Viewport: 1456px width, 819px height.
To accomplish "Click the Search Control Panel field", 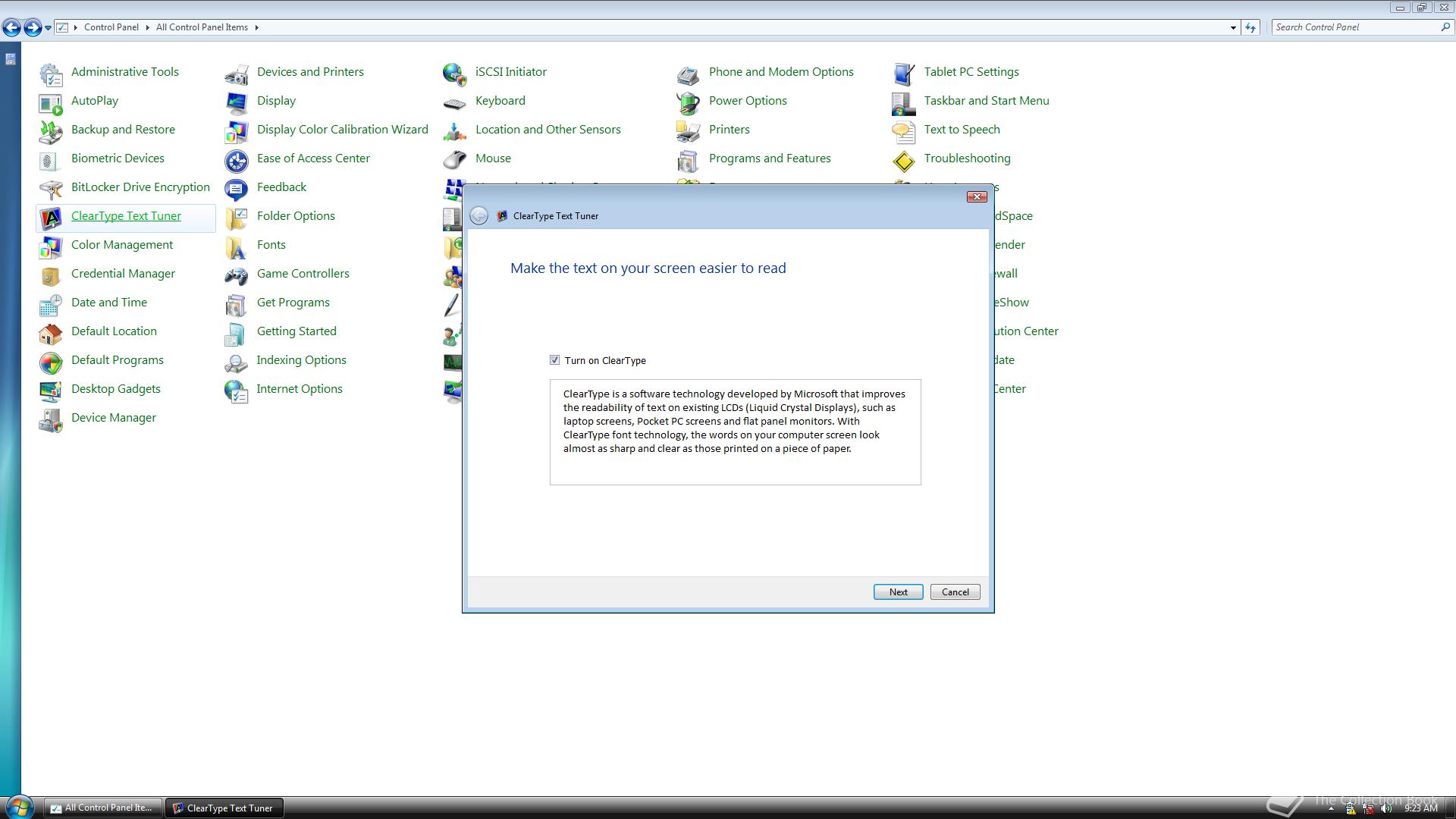I will (1354, 27).
